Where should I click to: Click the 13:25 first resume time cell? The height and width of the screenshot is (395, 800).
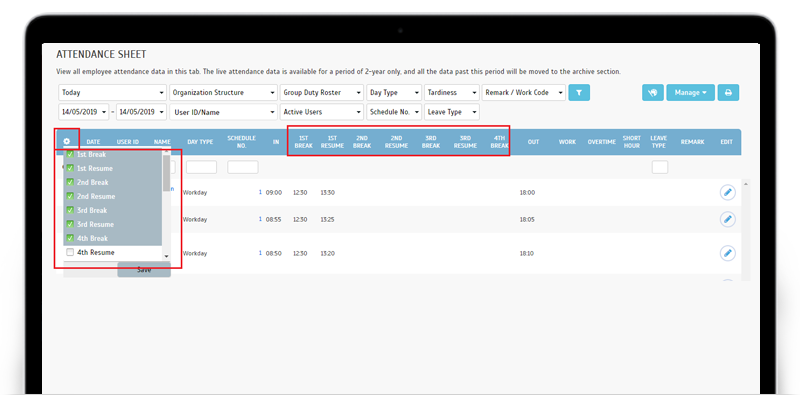(327, 219)
